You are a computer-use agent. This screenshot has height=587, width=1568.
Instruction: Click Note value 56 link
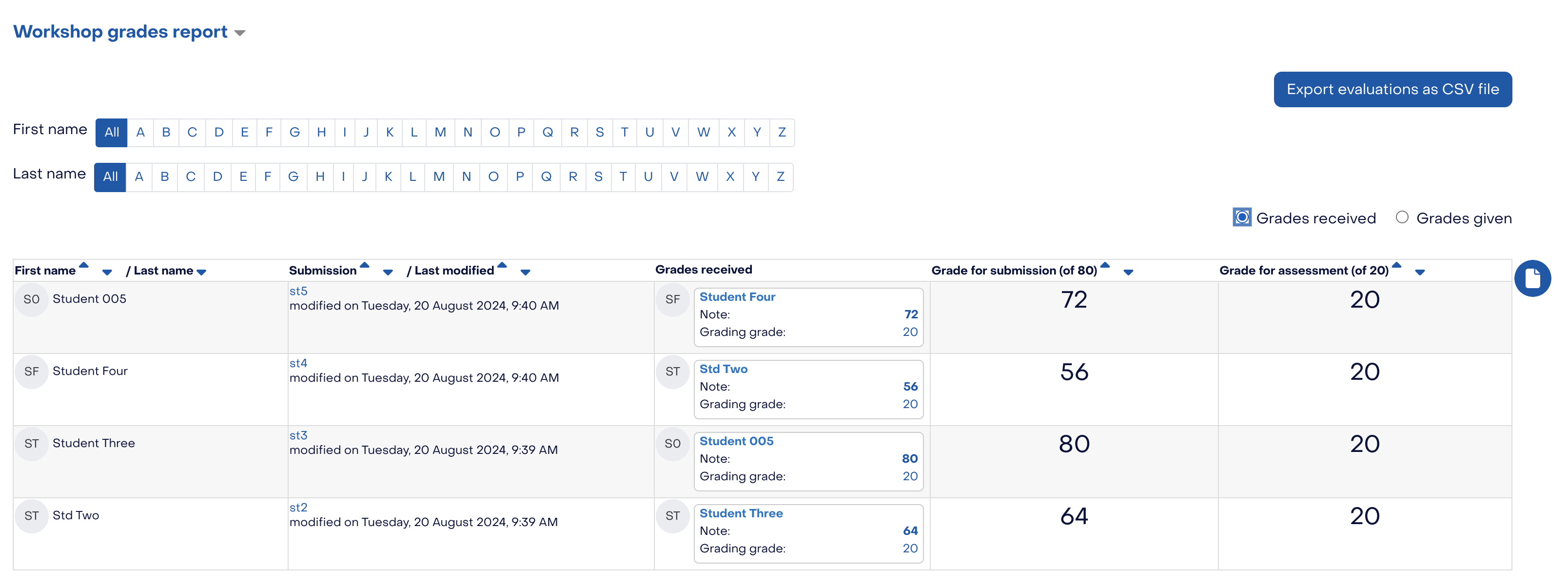point(910,387)
